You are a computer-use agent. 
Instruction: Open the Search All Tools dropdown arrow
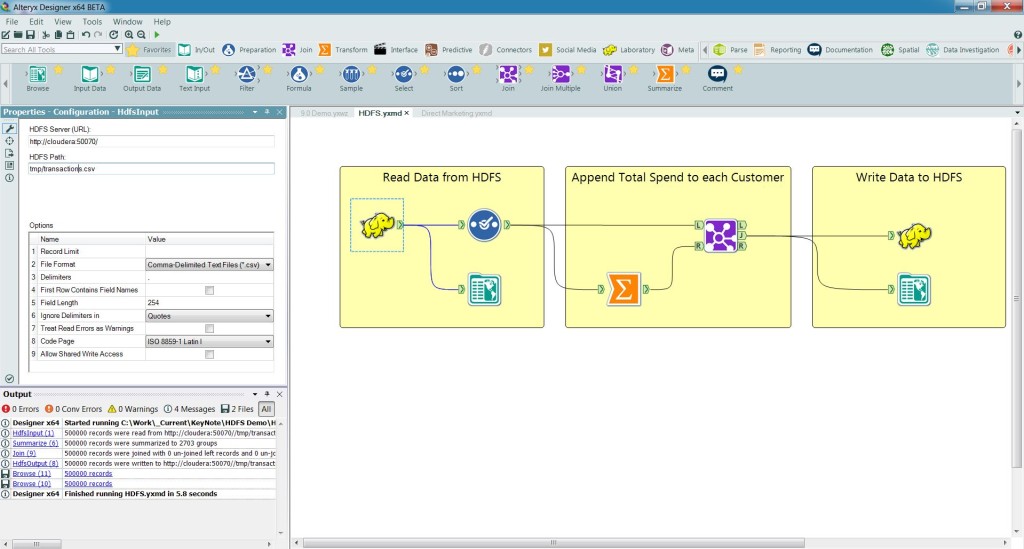click(118, 49)
